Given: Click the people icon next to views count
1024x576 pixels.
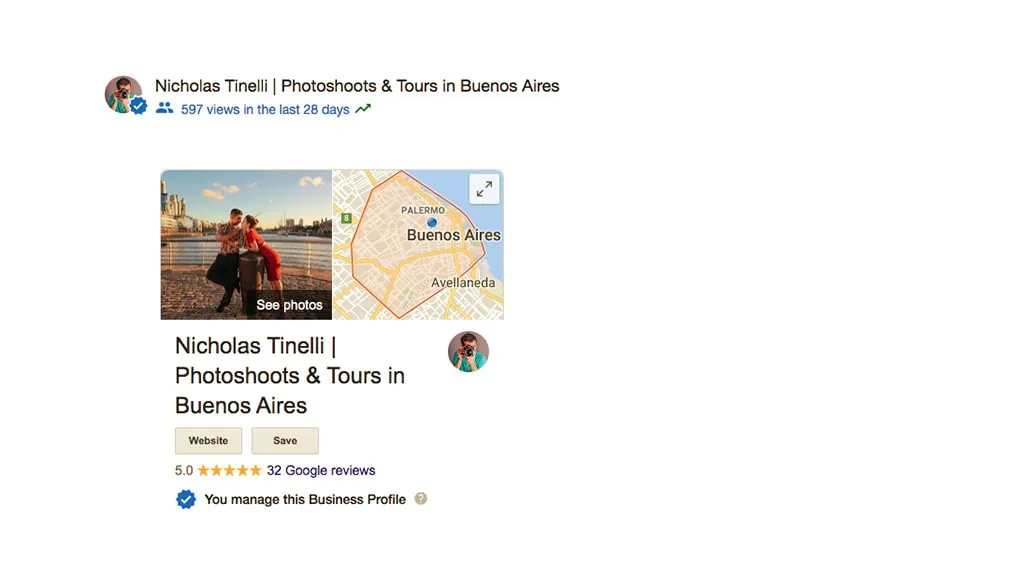Looking at the screenshot, I should click(x=164, y=108).
